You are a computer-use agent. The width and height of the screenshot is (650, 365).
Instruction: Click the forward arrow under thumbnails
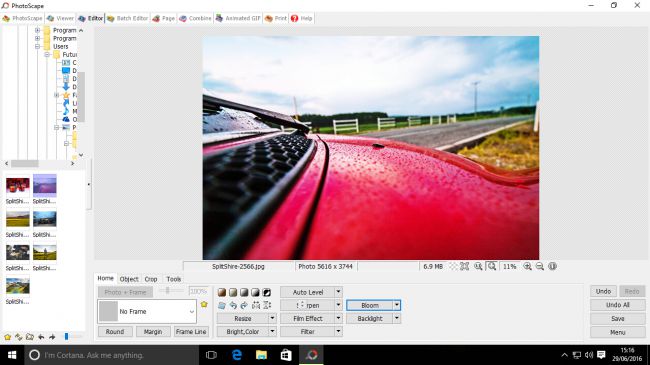(x=52, y=337)
